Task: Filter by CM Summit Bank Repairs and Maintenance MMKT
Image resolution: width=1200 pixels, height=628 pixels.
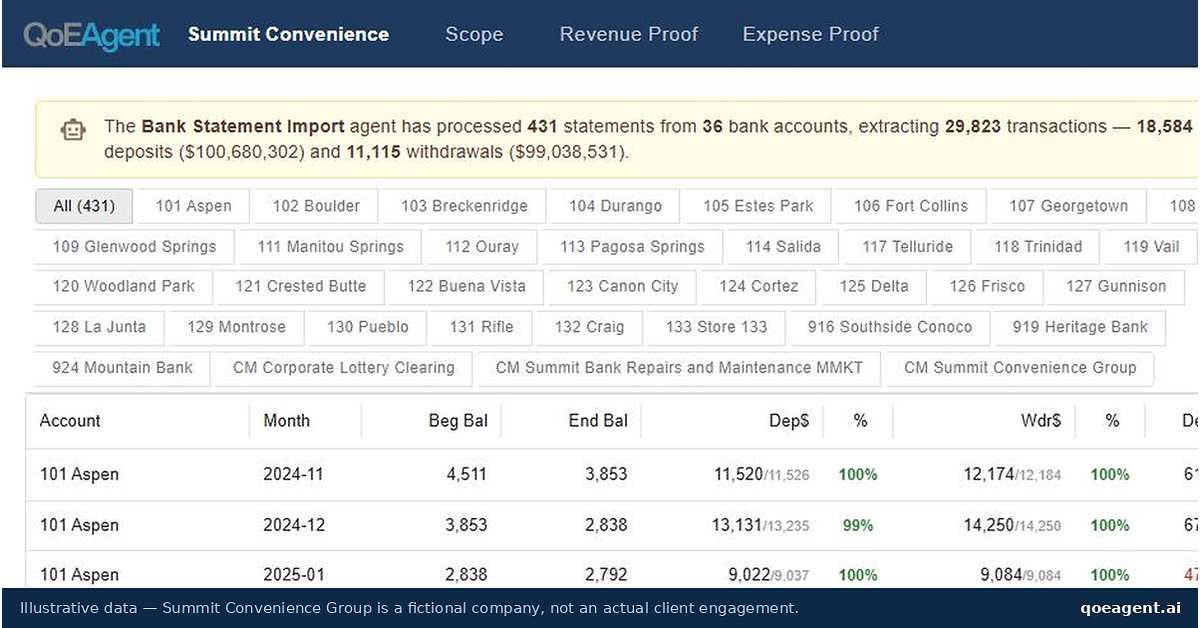Action: click(679, 367)
